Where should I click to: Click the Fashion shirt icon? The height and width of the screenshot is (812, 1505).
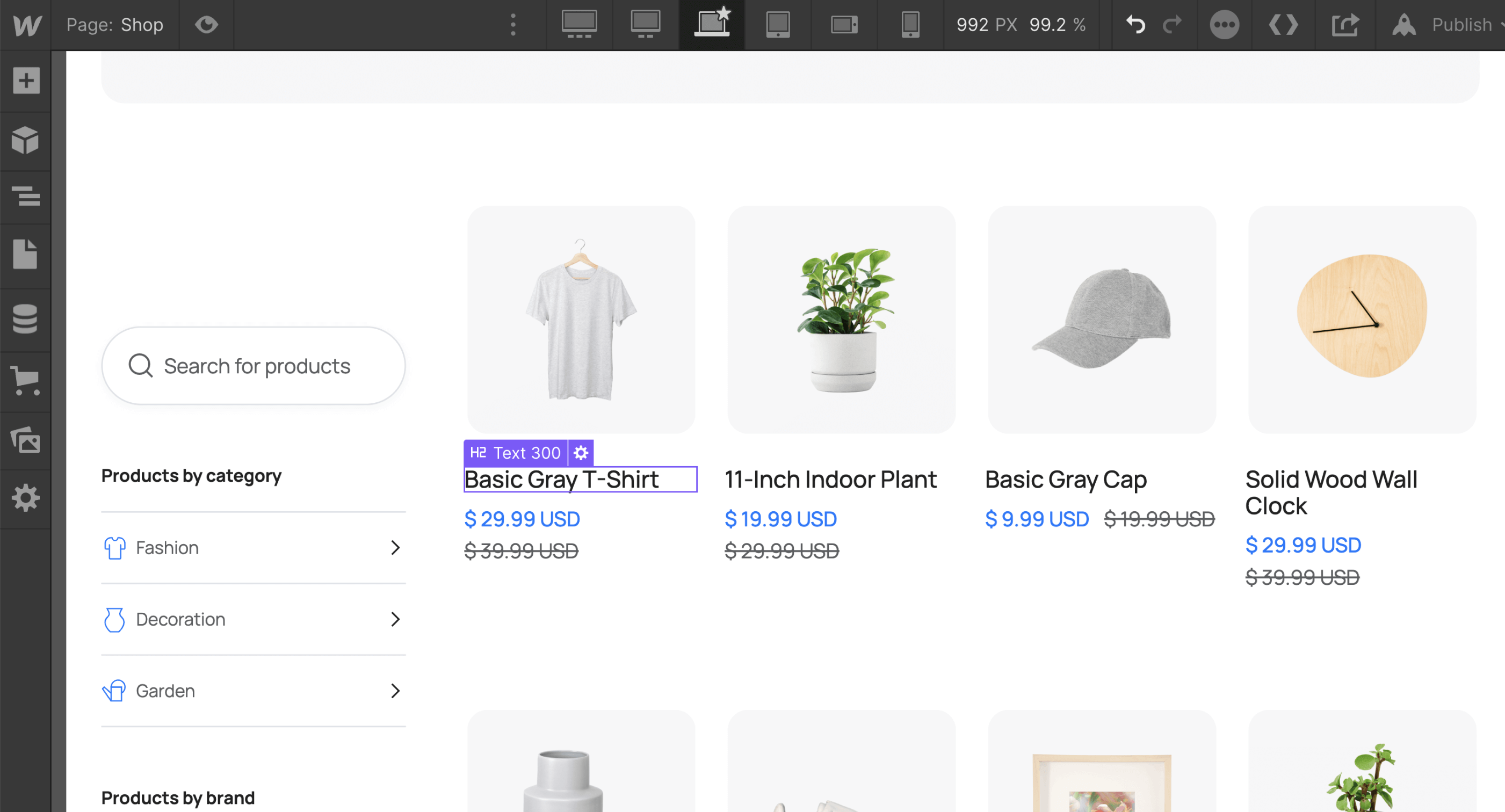coord(114,548)
